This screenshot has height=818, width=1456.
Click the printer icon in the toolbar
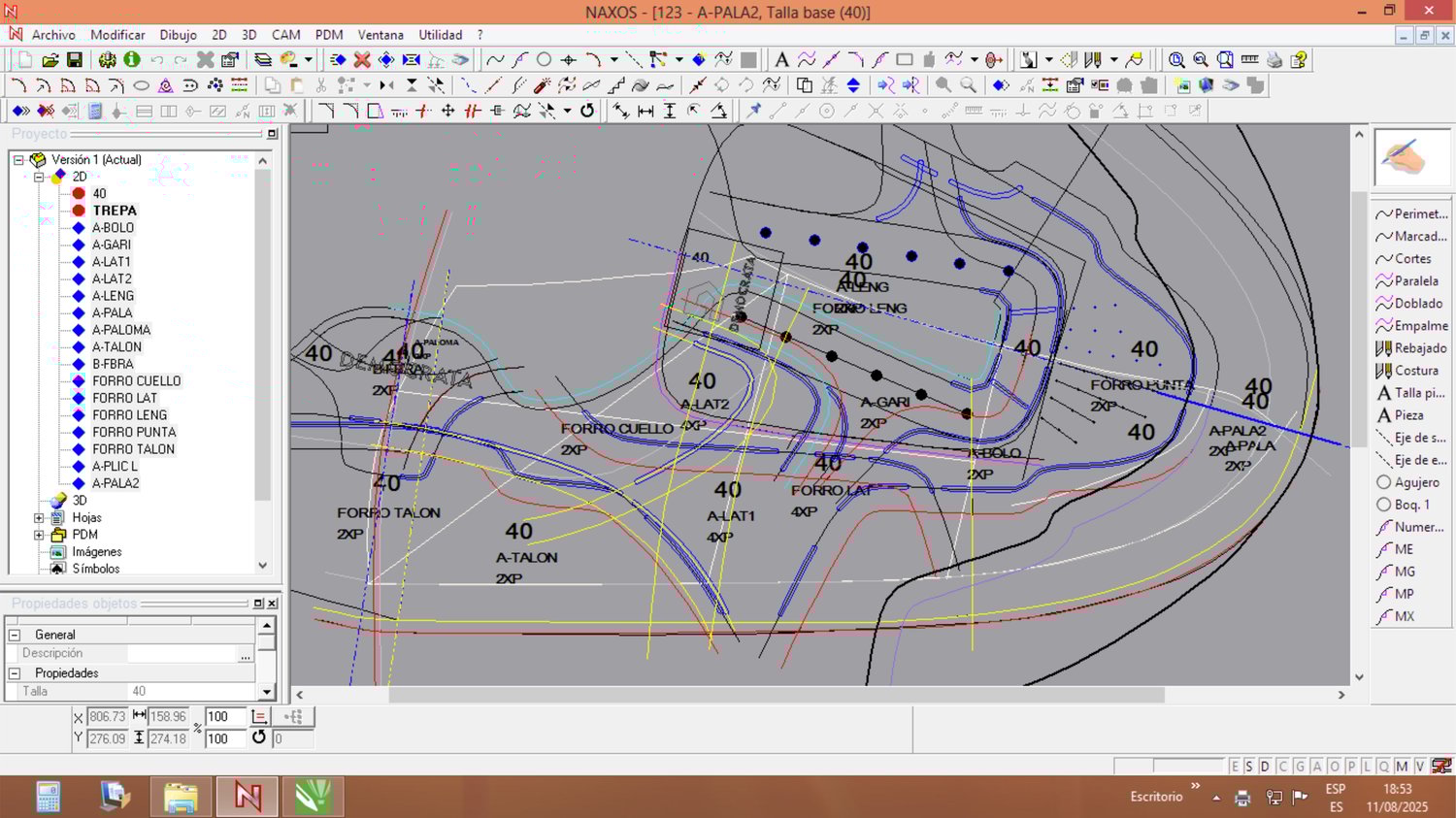point(1274,60)
